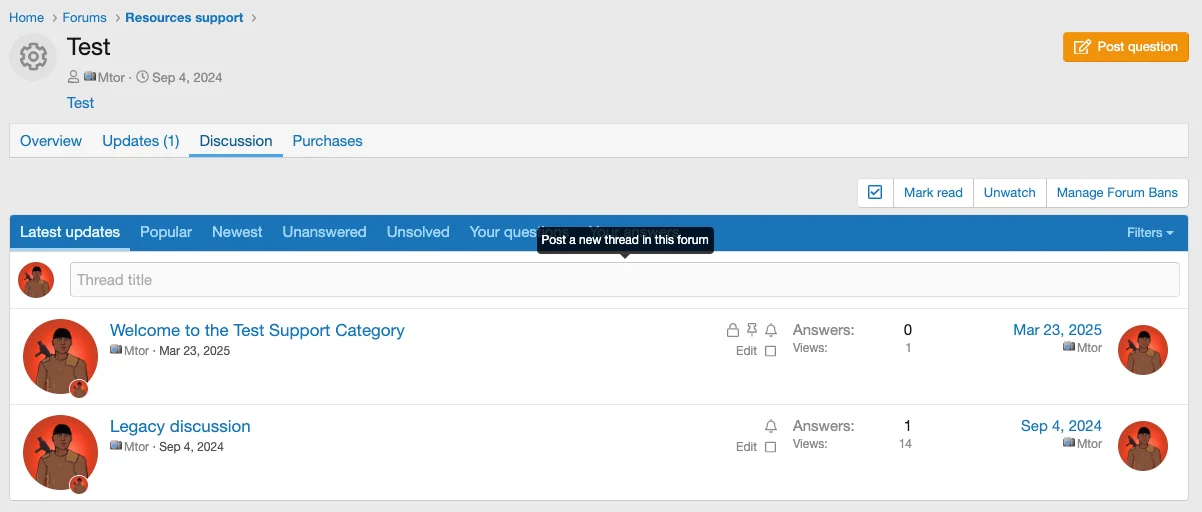The image size is (1202, 512).
Task: Click the bell icon on Legacy discussion
Action: point(771,426)
